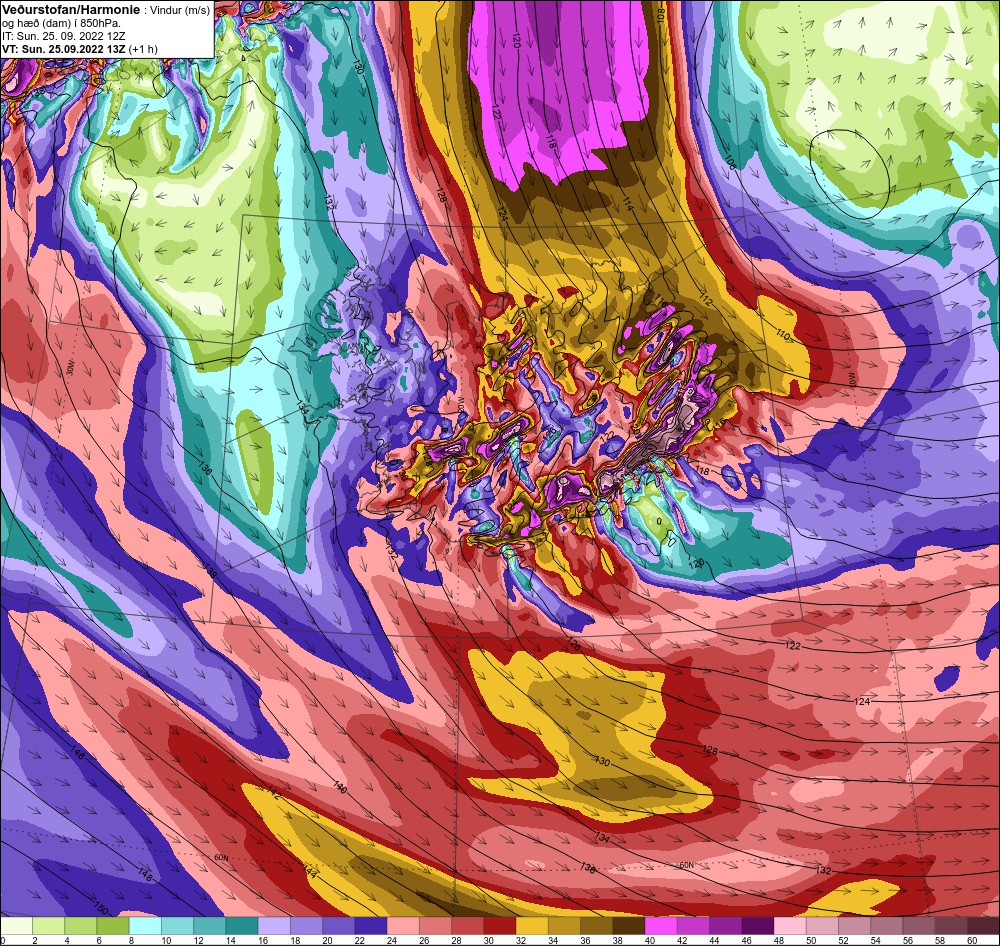Click the orchid 42–44 m/s legend swatch
Image resolution: width=1000 pixels, height=946 pixels.
693,926
